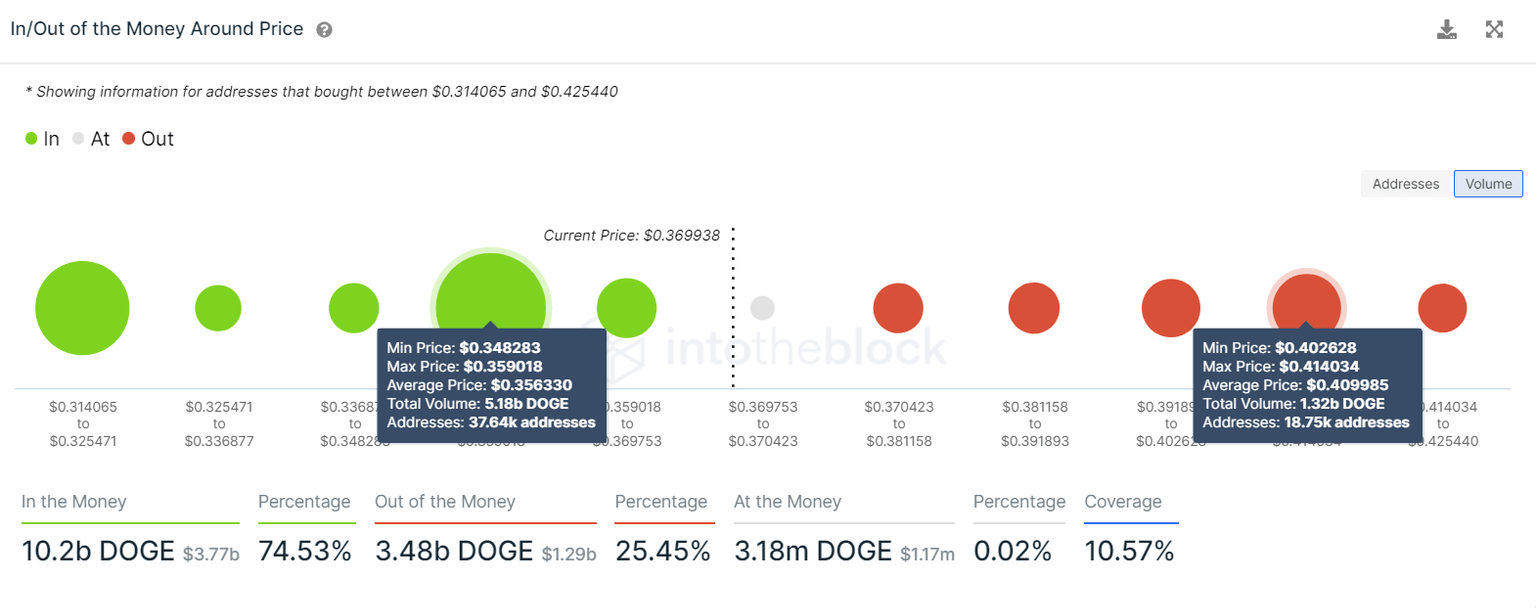Viewport: 1536px width, 615px height.
Task: Click the fullscreen expand icon
Action: pos(1494,29)
